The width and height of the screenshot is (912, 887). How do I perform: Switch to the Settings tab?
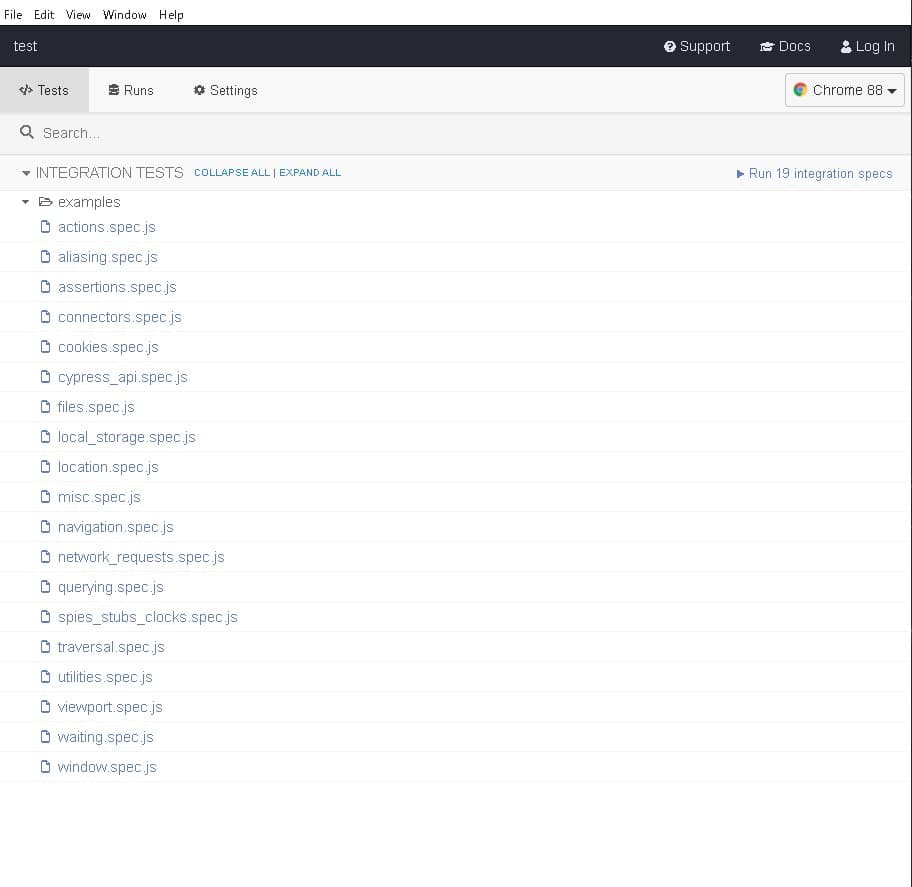click(225, 90)
